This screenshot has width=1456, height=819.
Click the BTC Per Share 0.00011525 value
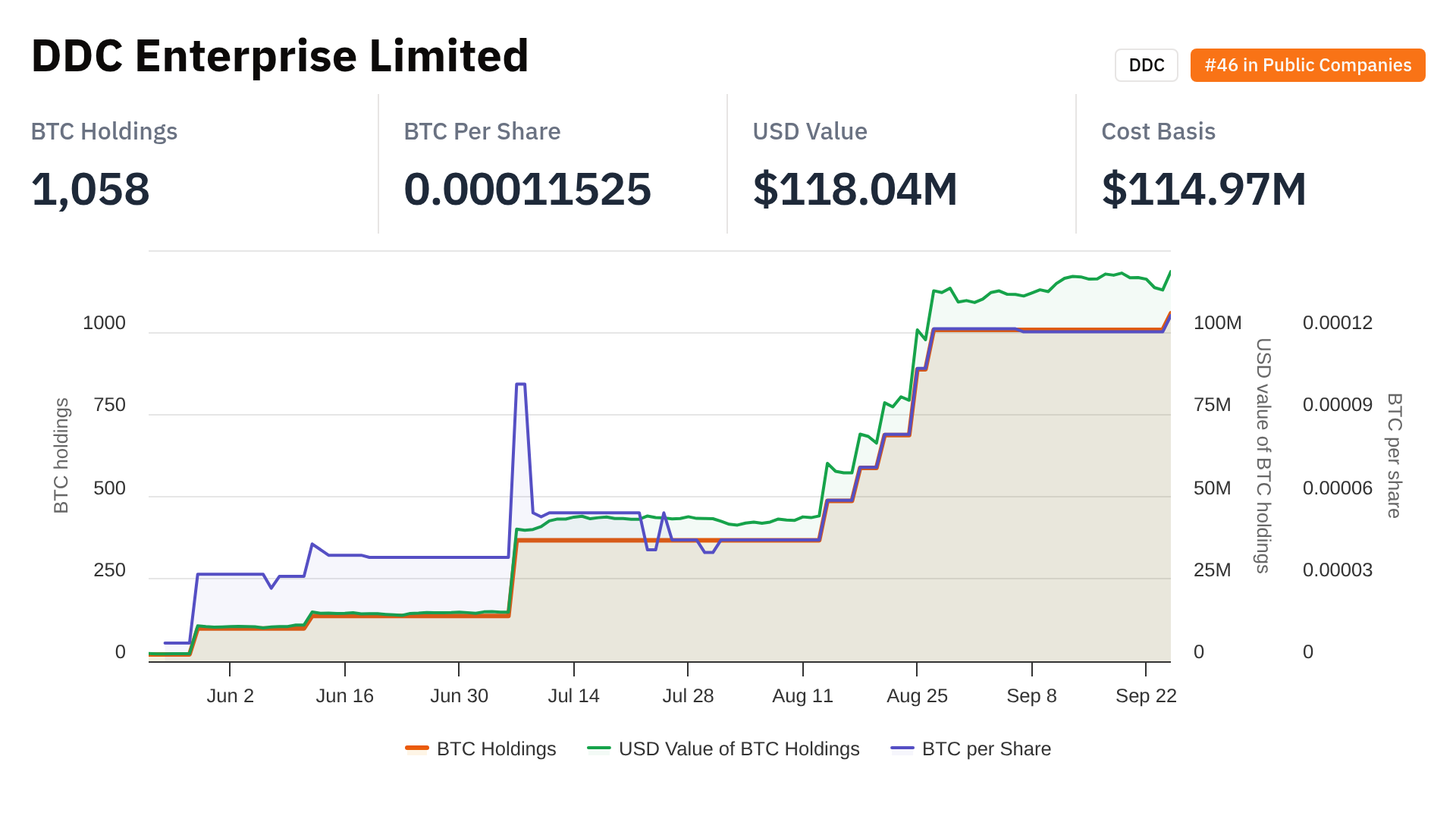click(527, 190)
